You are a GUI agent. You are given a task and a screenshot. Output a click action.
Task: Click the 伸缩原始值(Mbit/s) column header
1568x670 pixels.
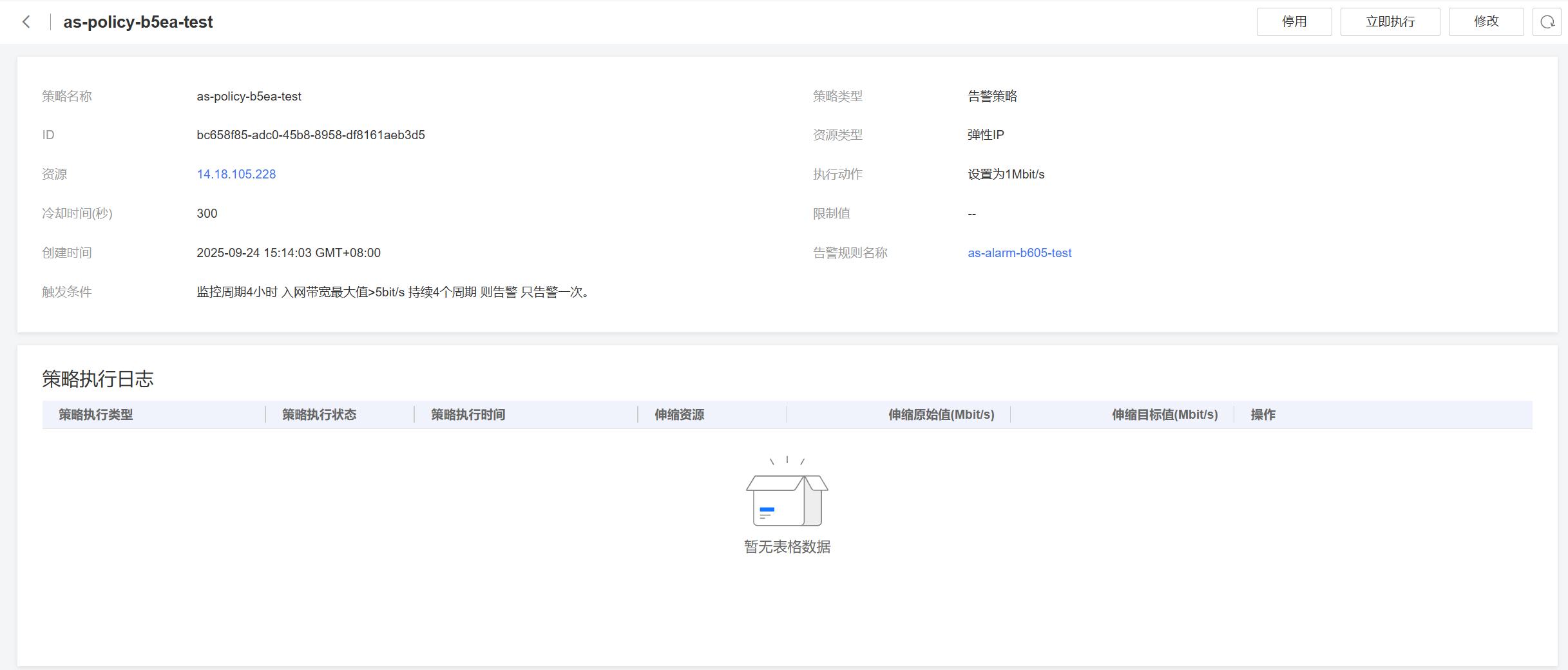coord(941,414)
